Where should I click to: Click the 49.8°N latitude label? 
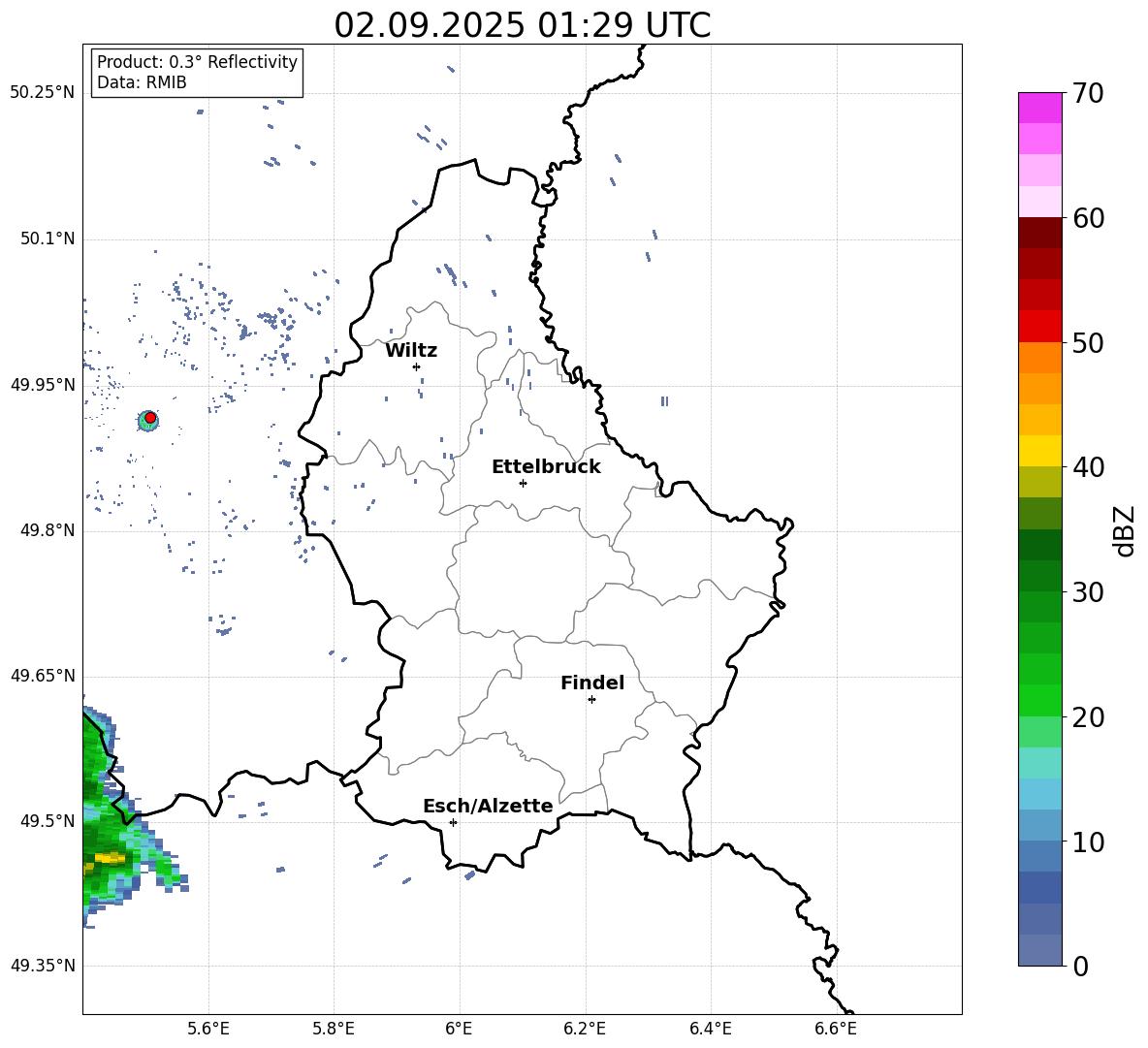click(x=47, y=530)
